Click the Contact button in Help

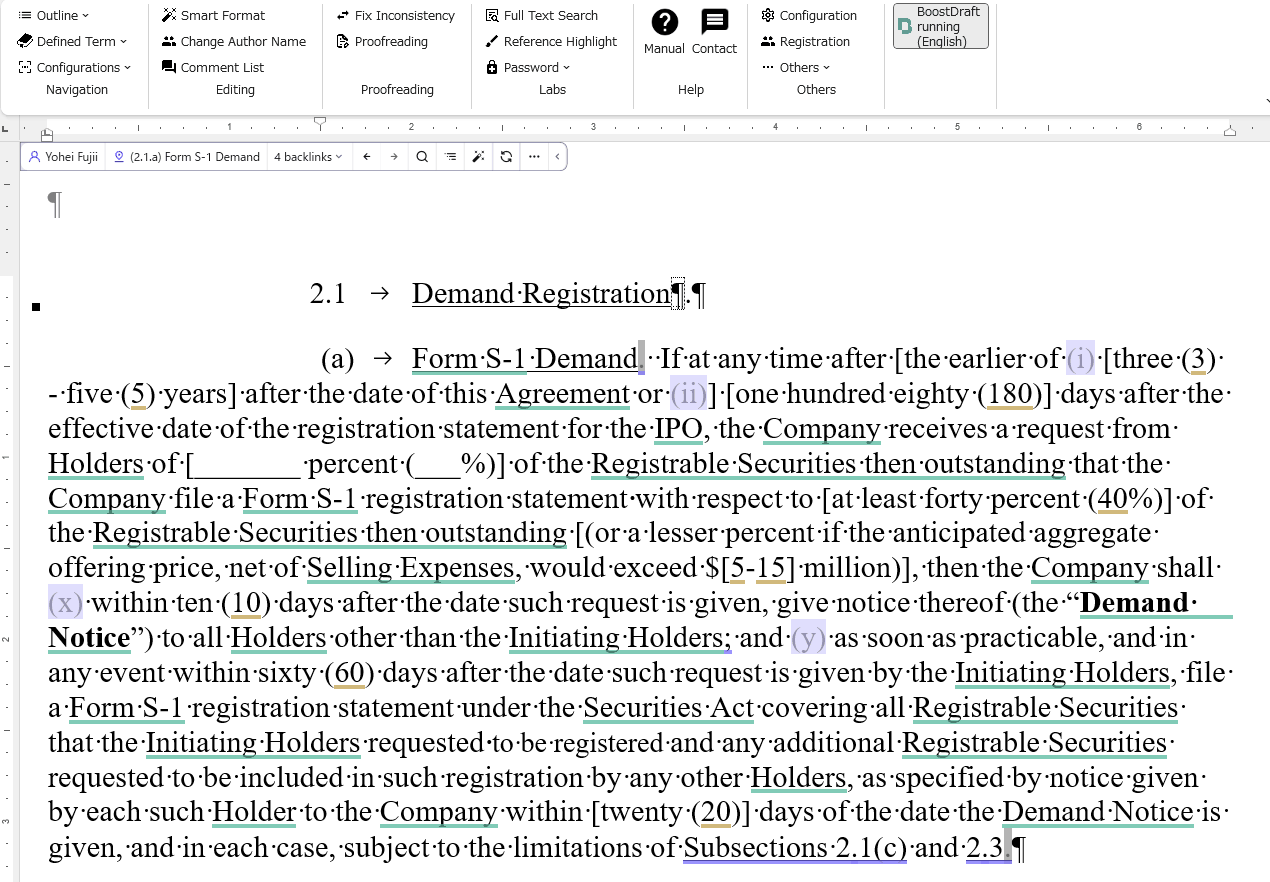[714, 30]
